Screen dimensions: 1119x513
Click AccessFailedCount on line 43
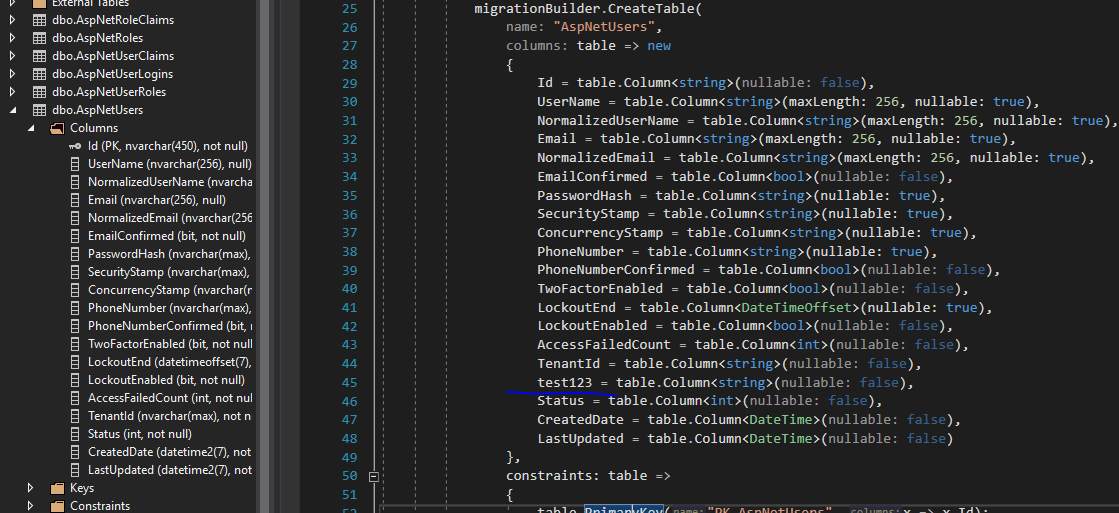(x=604, y=345)
